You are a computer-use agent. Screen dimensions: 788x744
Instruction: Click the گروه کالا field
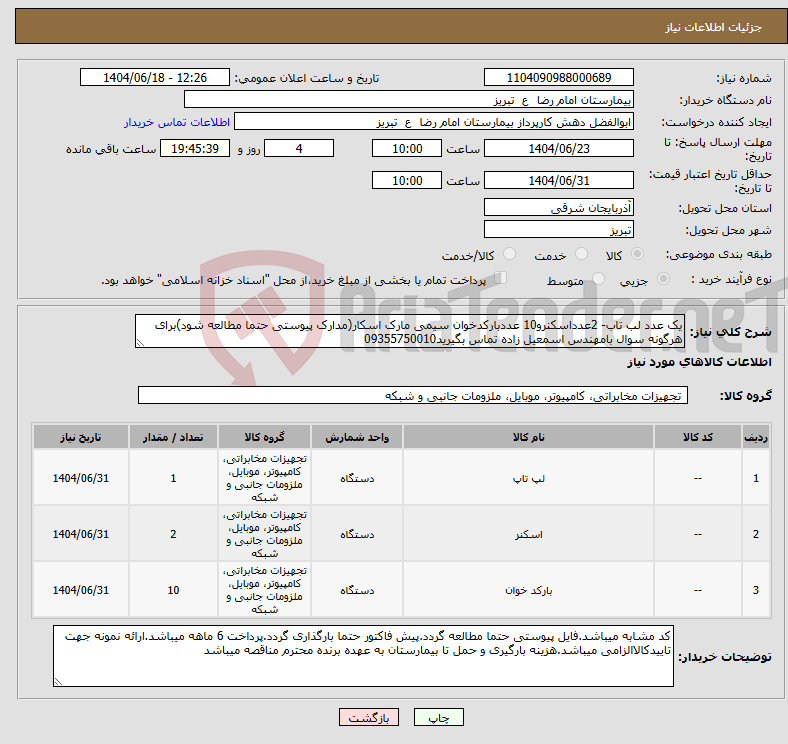pyautogui.click(x=411, y=396)
